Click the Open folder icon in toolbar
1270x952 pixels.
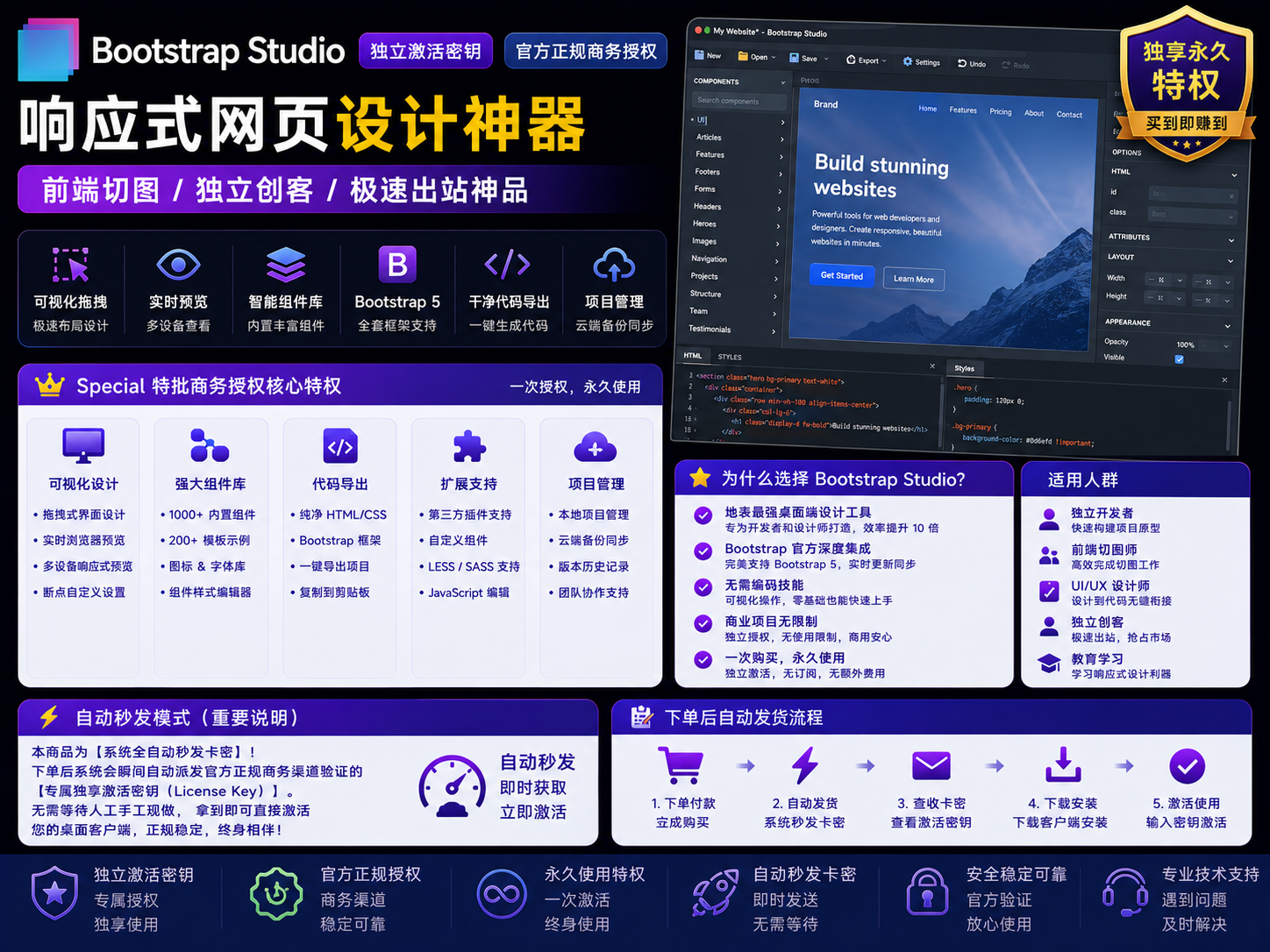coord(743,56)
